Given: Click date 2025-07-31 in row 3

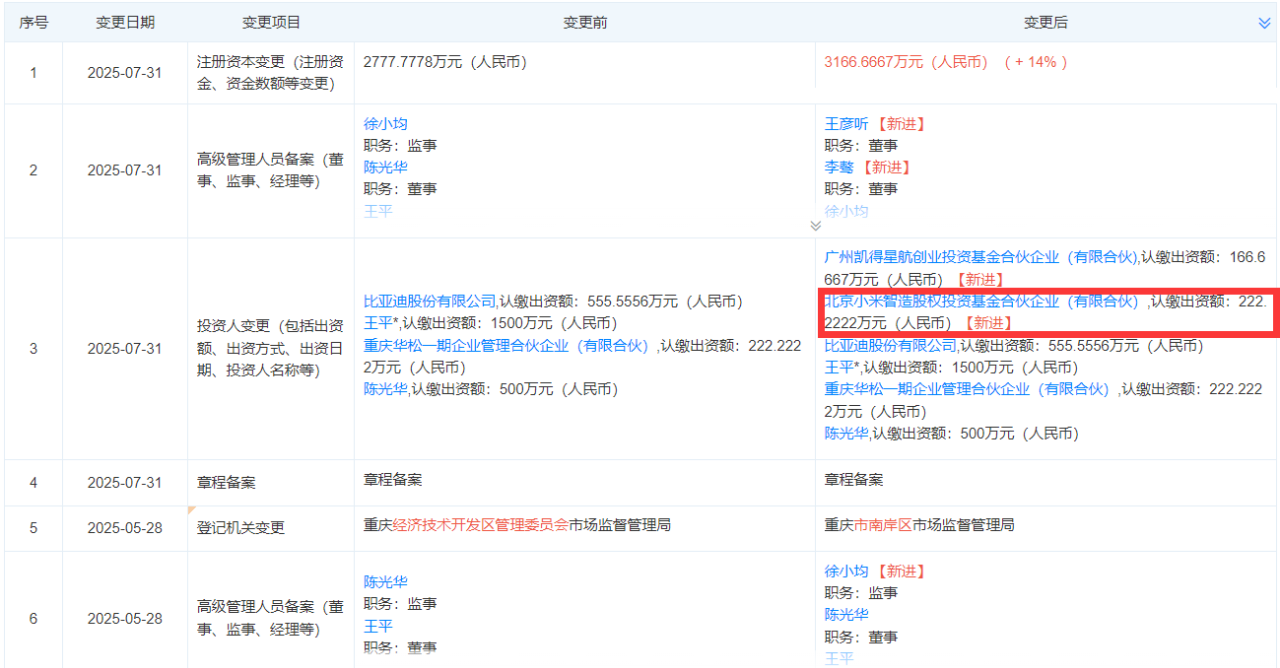Looking at the screenshot, I should point(124,349).
